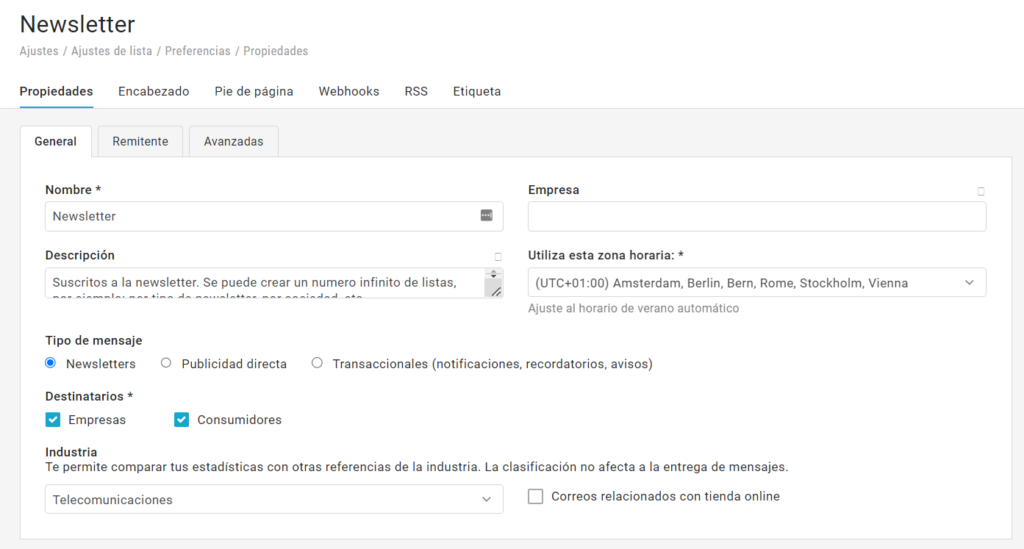Open the time zone dropdown
This screenshot has height=549, width=1024.
pos(756,283)
